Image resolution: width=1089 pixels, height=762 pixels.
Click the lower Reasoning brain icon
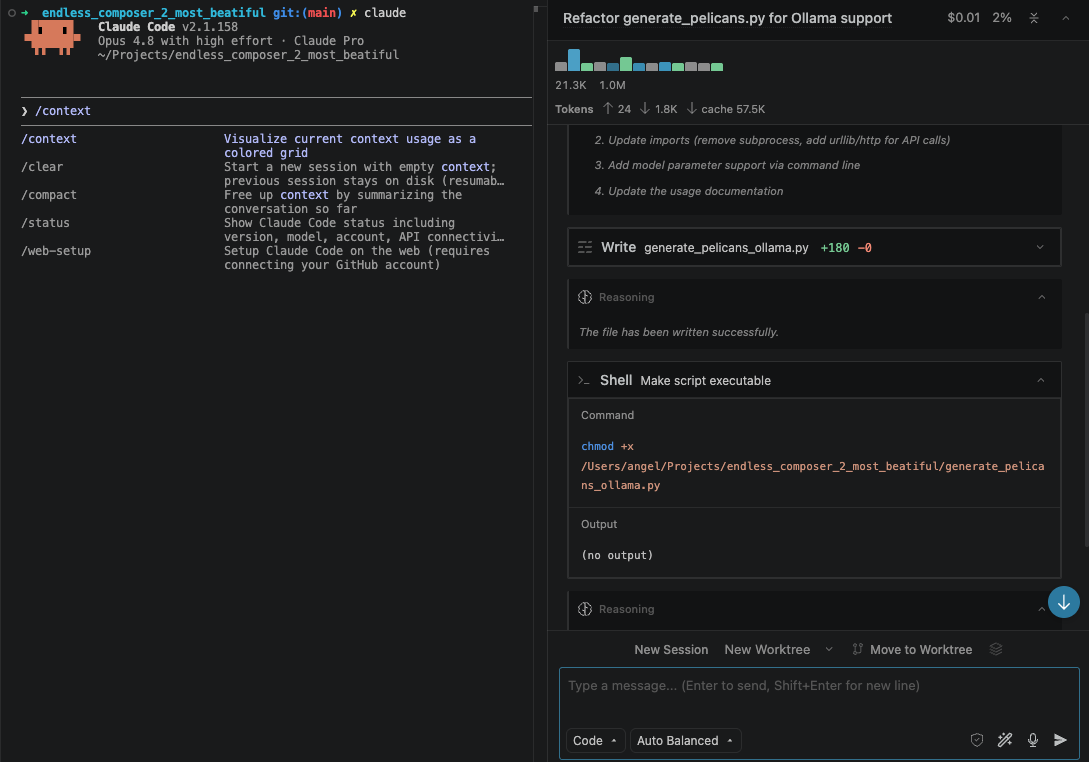coord(585,609)
